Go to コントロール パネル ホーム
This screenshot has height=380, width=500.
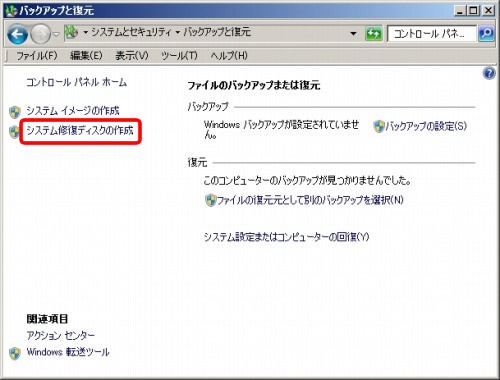tap(76, 82)
